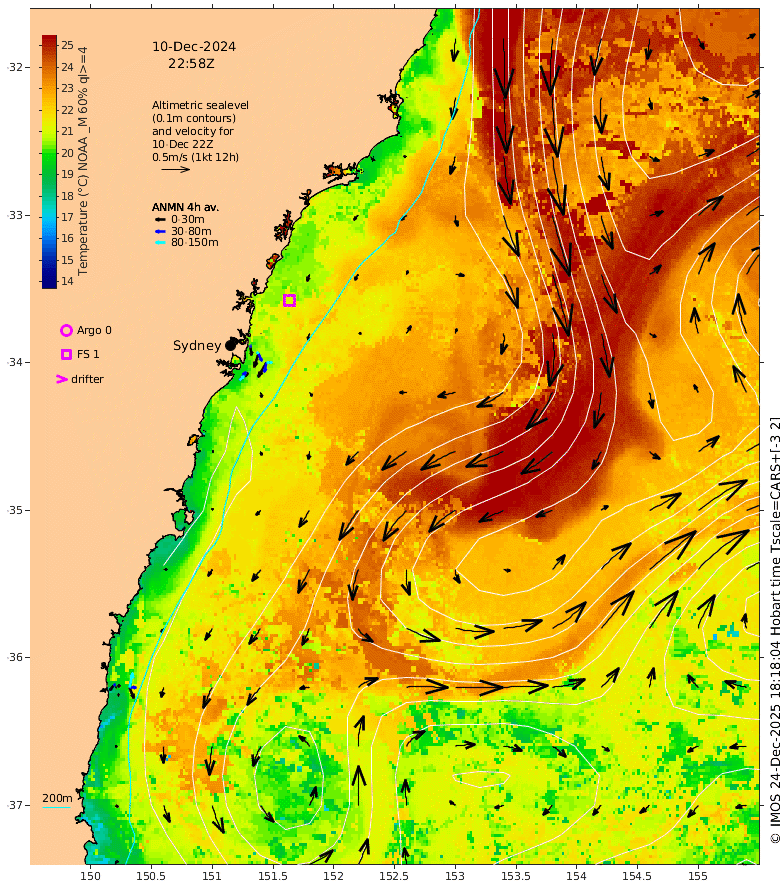Click the 'Altimetric sealevel' caption line

200,106
